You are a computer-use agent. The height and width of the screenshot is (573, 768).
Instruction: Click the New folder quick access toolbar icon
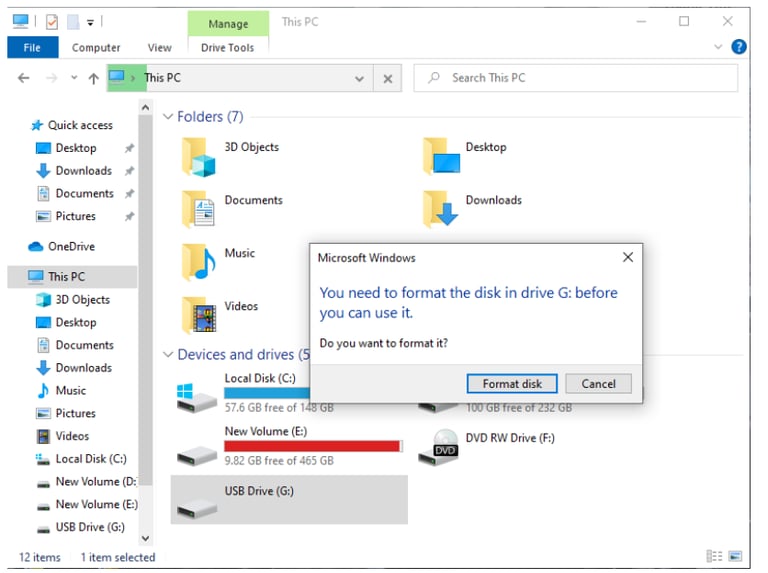click(73, 22)
